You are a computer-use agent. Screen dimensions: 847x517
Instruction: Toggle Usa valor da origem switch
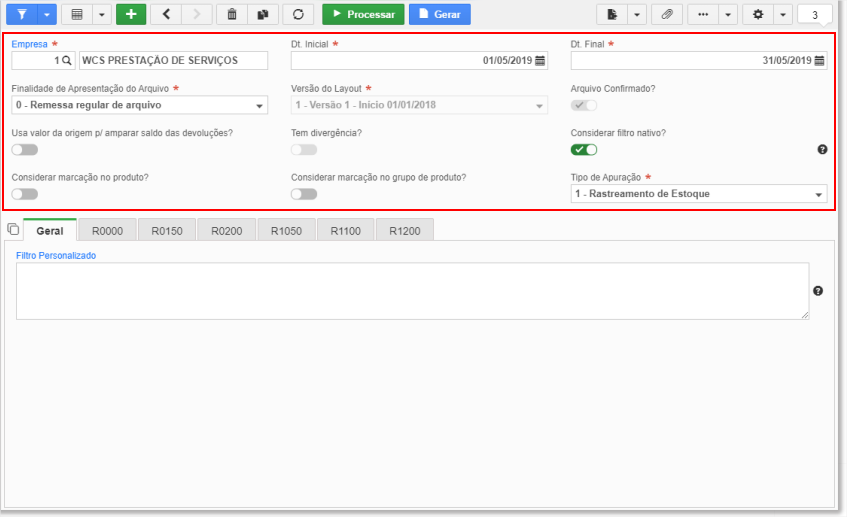(x=25, y=150)
